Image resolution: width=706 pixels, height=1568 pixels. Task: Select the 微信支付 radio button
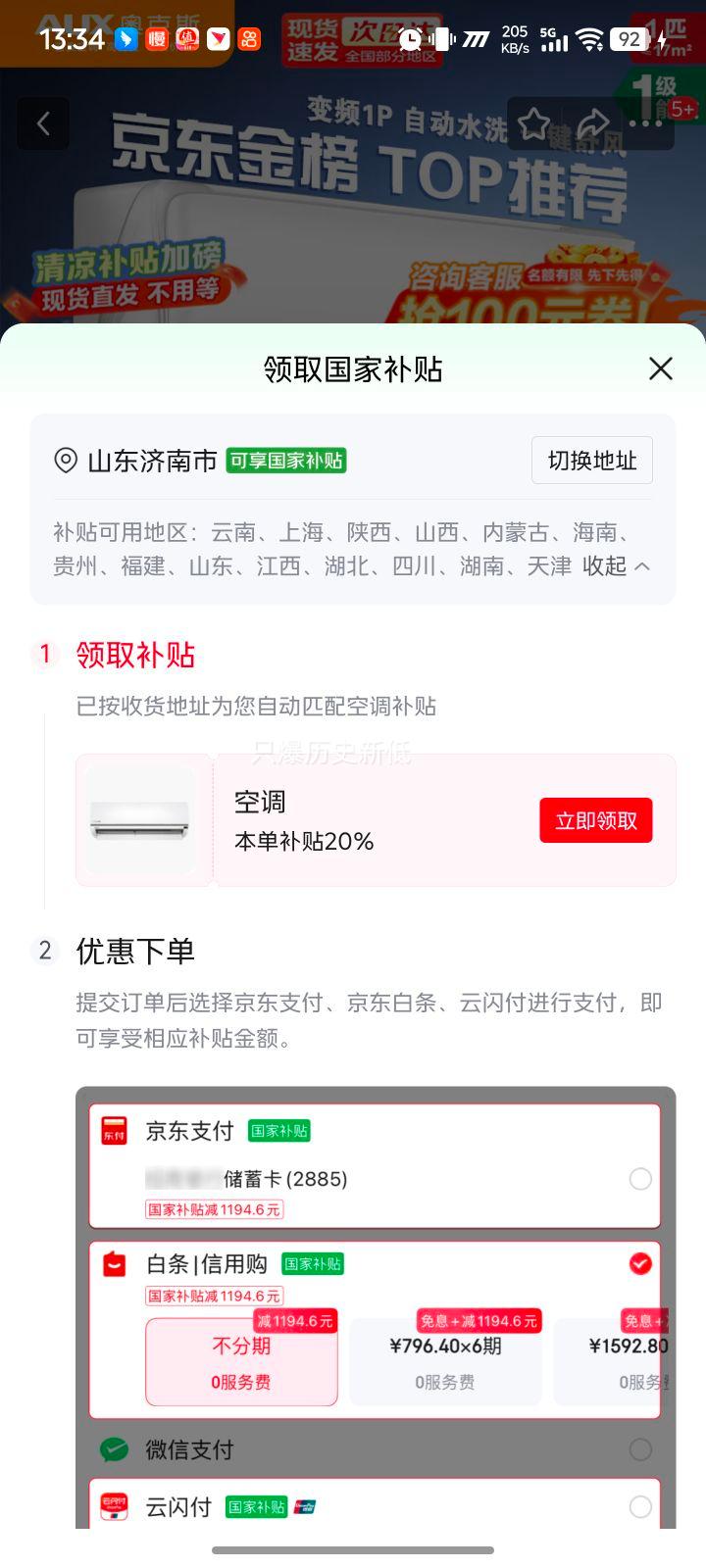(x=640, y=1449)
